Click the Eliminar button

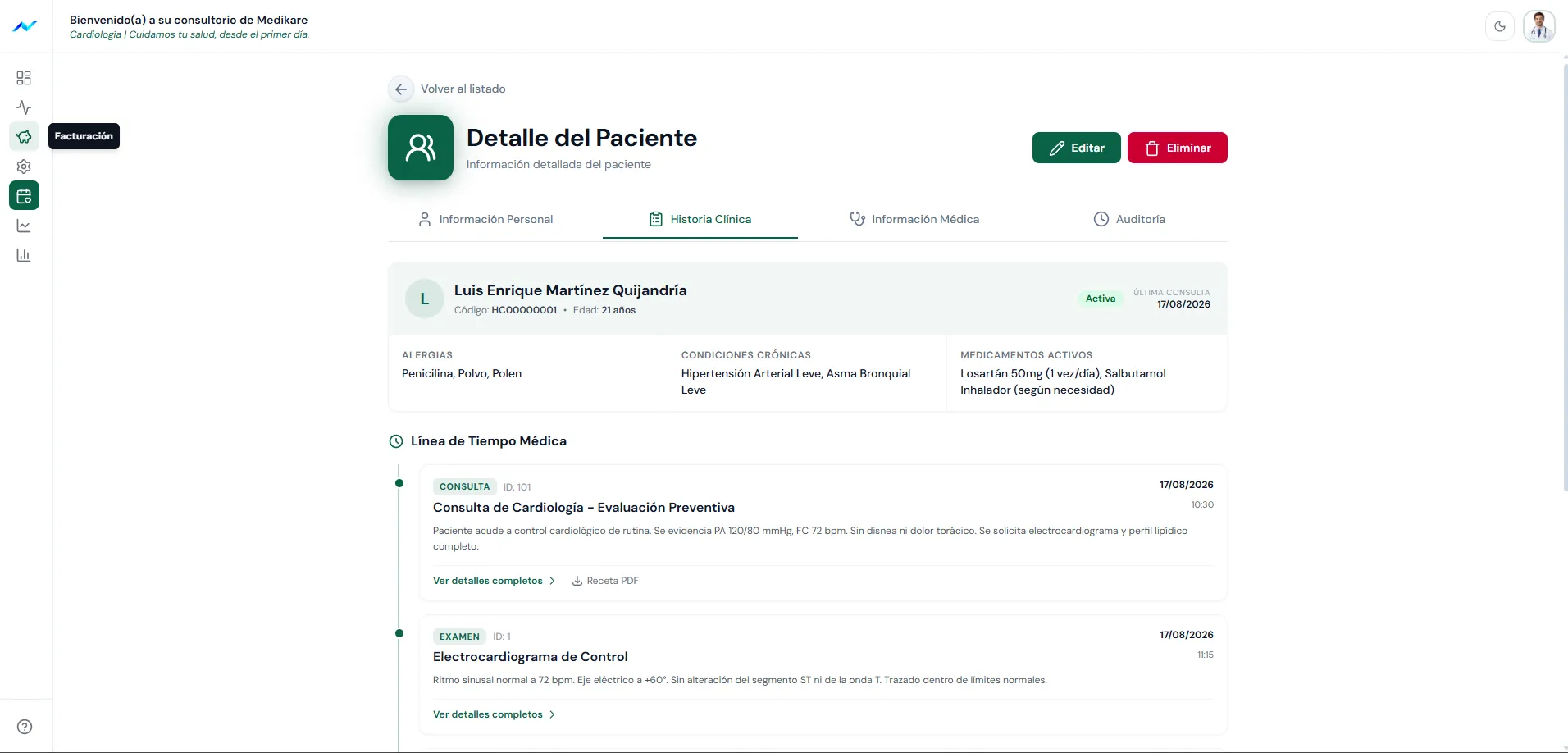tap(1178, 148)
